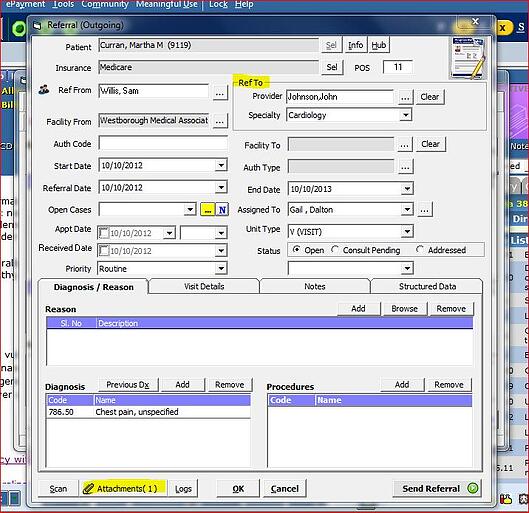
Task: Clear the Ref To Provider field
Action: click(430, 97)
